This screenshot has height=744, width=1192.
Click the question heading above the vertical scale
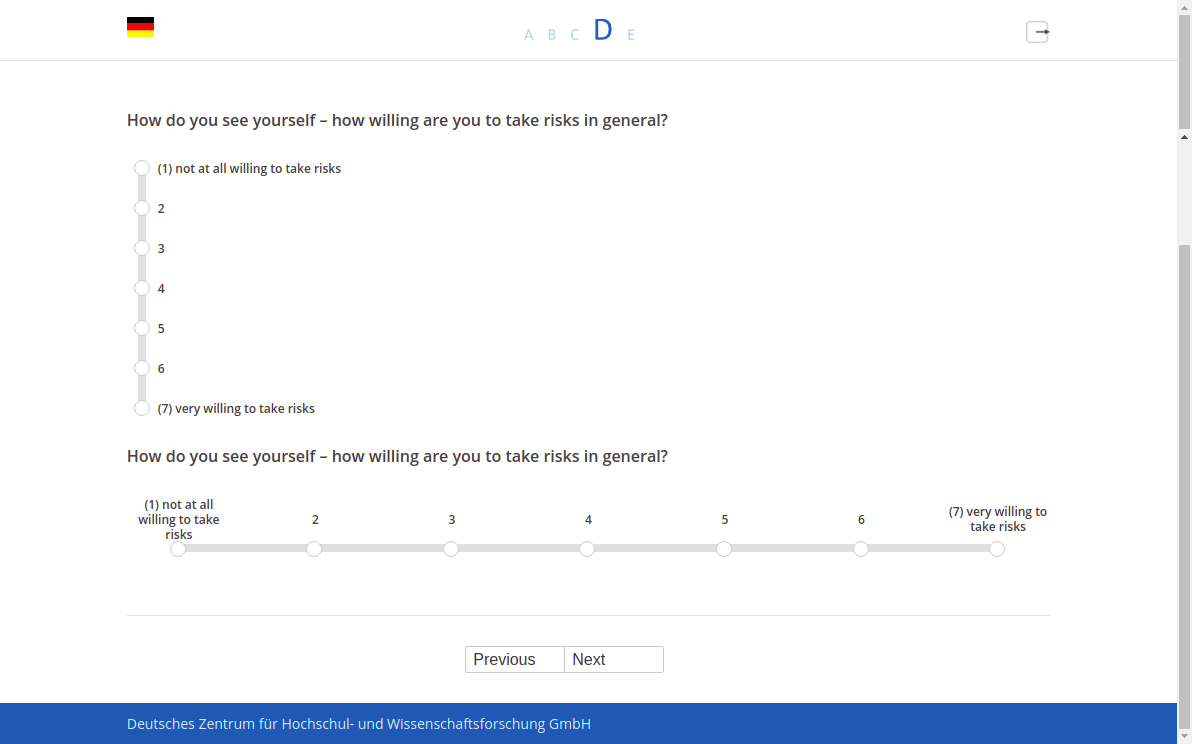tap(398, 120)
